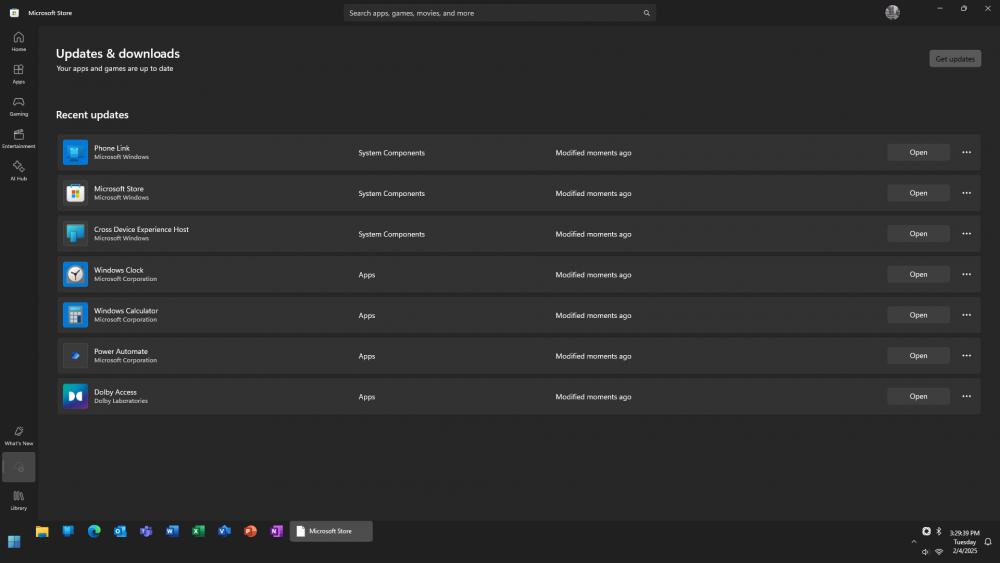
Task: Open the Windows Clock app
Action: tap(918, 274)
